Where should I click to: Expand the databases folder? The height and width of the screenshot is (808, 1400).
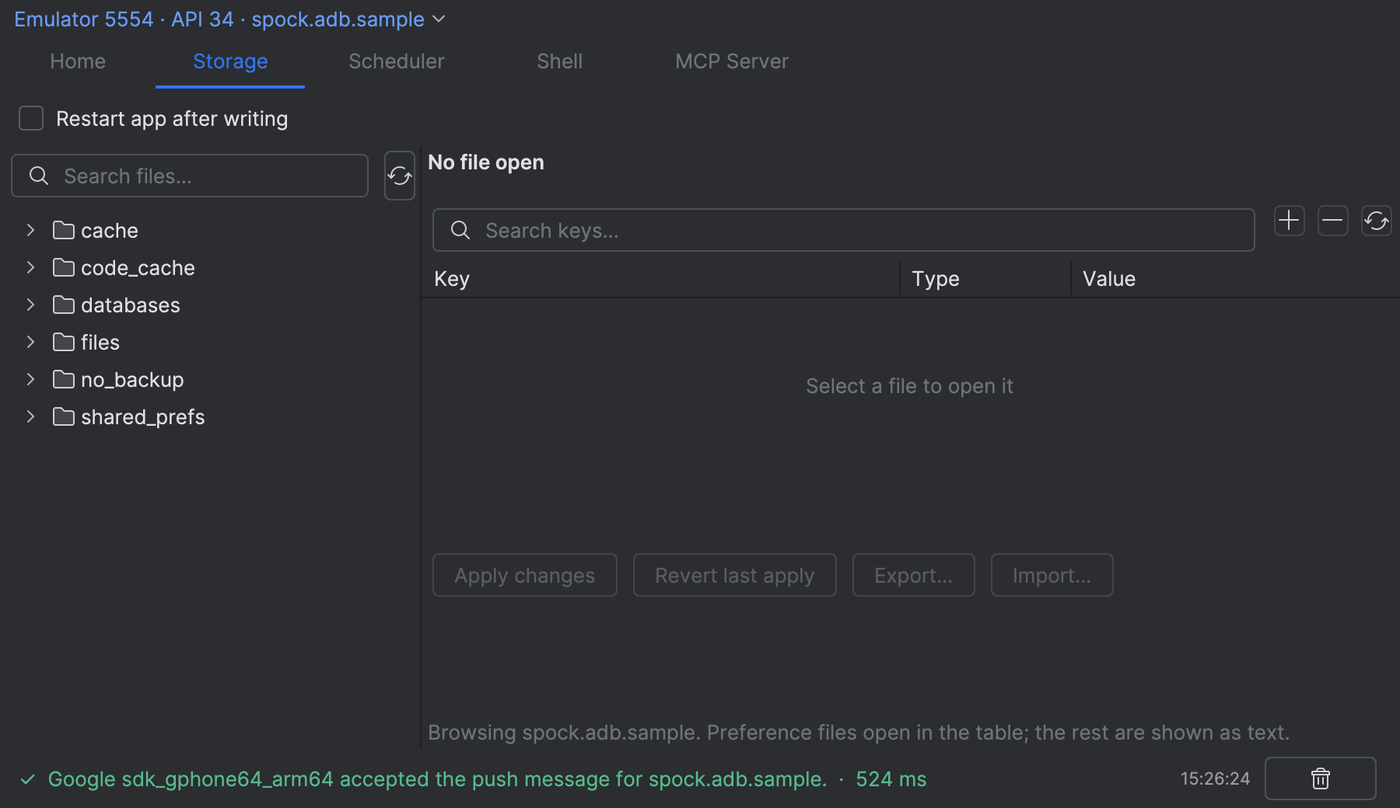31,305
